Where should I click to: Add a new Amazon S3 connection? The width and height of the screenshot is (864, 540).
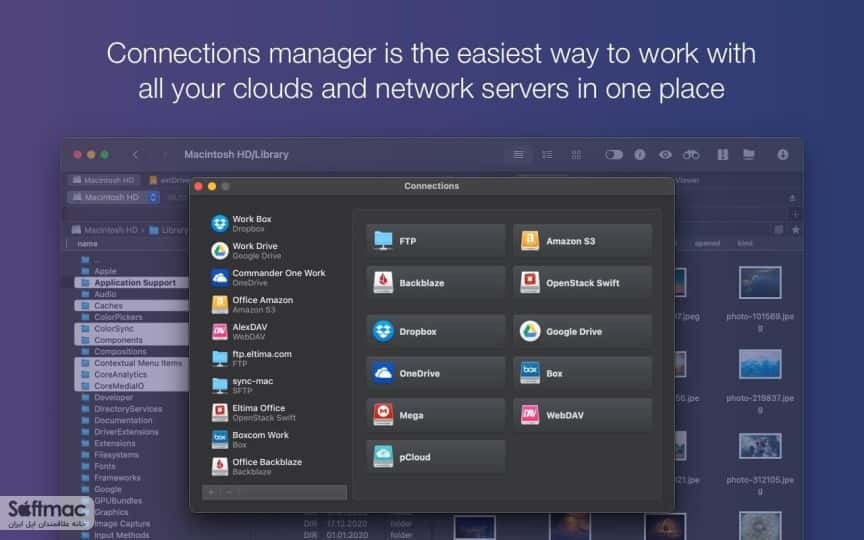click(x=582, y=241)
